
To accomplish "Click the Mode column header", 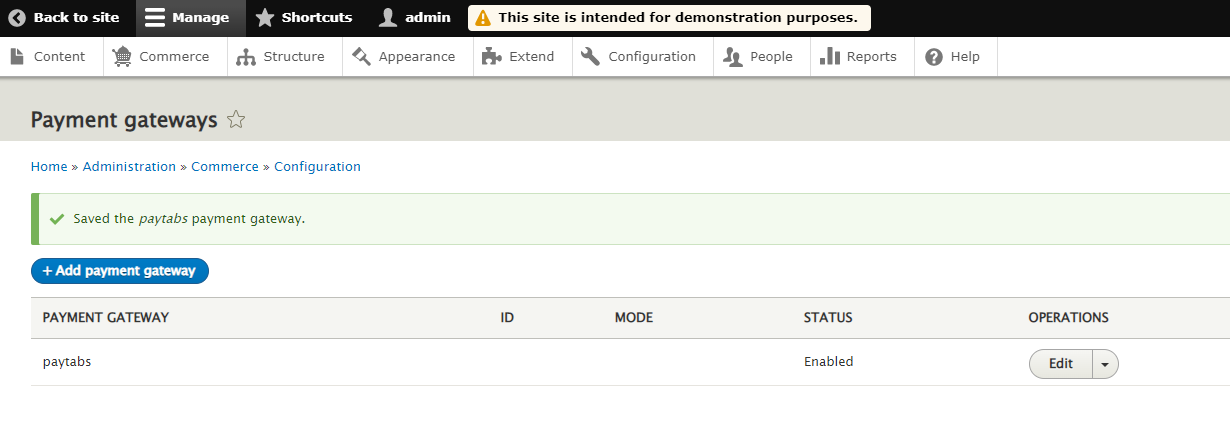I will (x=634, y=318).
